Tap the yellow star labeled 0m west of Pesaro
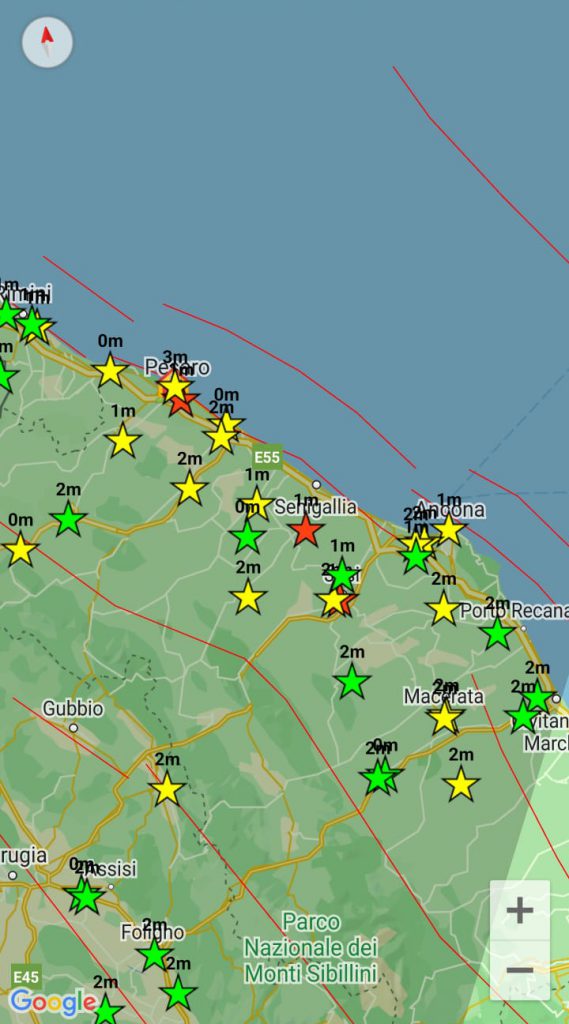Image resolution: width=569 pixels, height=1024 pixels. click(x=110, y=370)
